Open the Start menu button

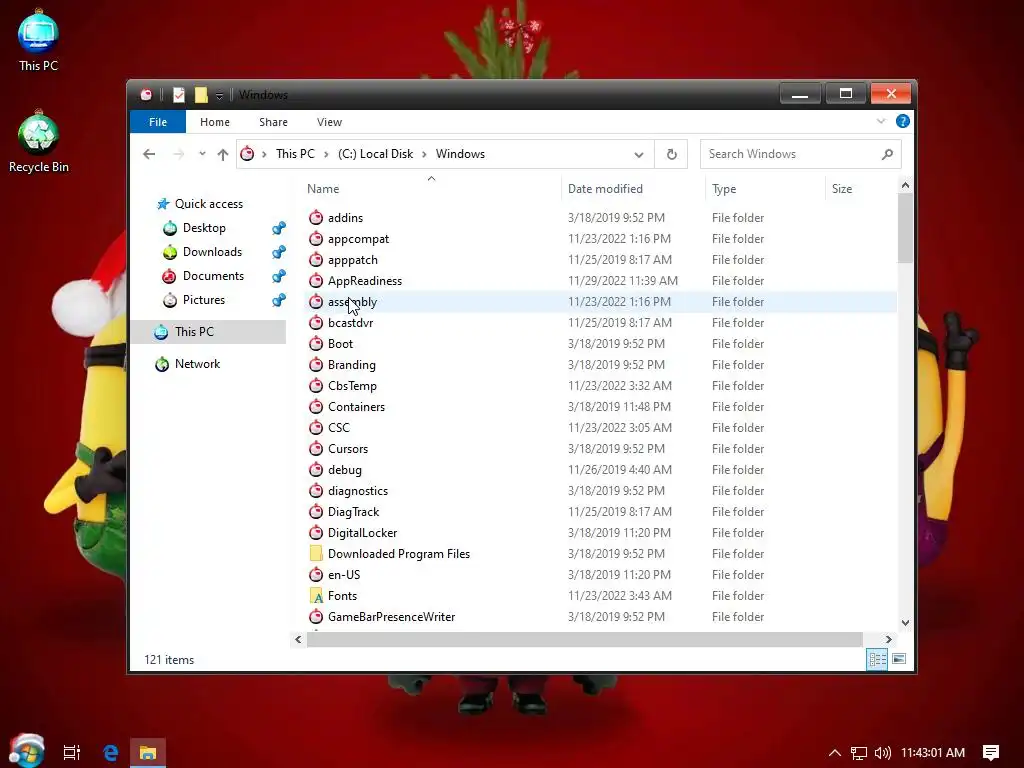coord(26,751)
